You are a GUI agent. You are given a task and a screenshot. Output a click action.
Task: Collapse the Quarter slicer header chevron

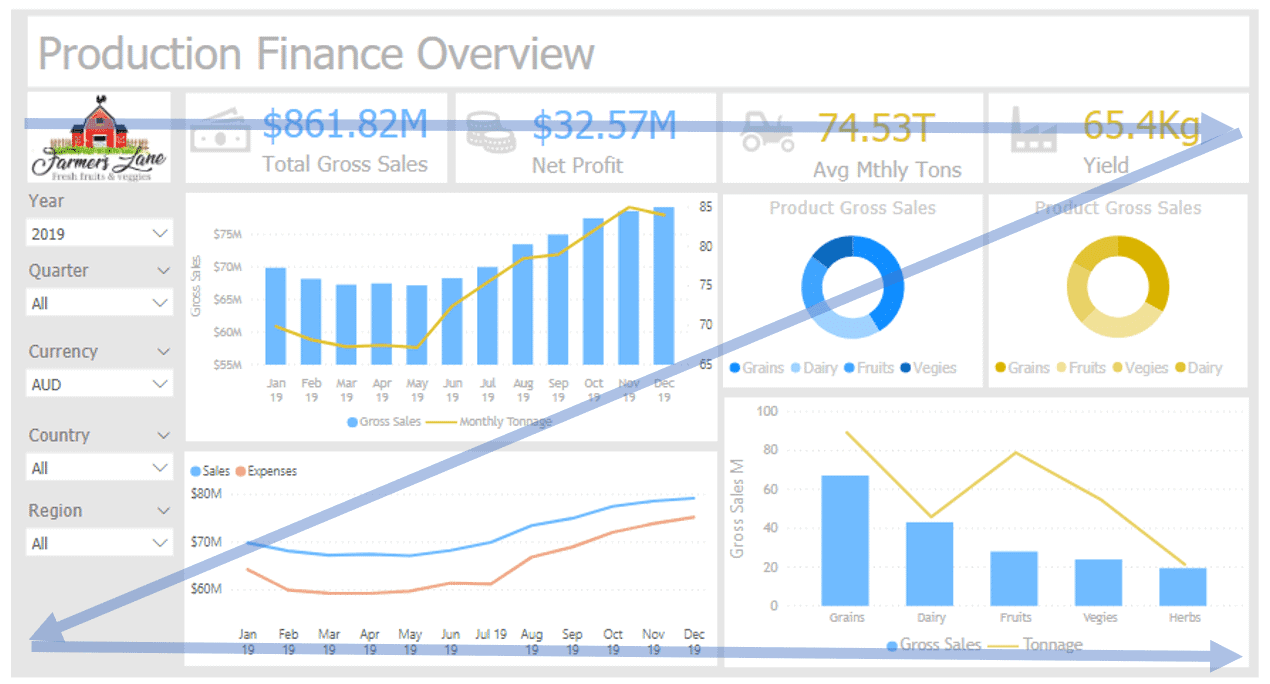163,271
